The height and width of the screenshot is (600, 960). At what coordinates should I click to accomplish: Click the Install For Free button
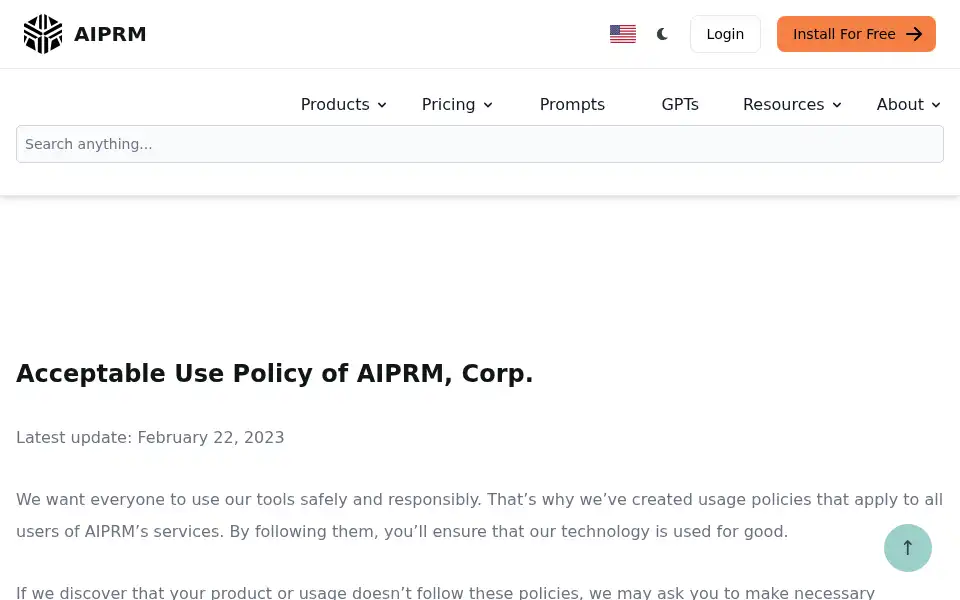click(x=856, y=34)
